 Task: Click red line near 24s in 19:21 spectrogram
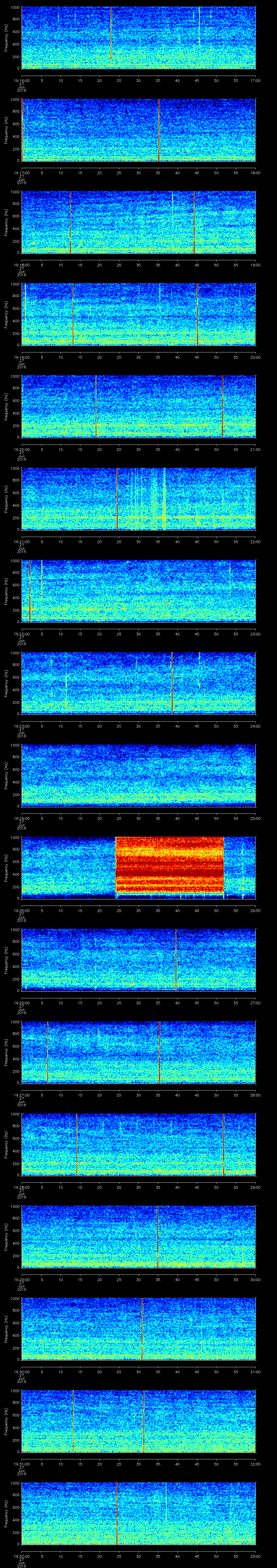tap(117, 499)
